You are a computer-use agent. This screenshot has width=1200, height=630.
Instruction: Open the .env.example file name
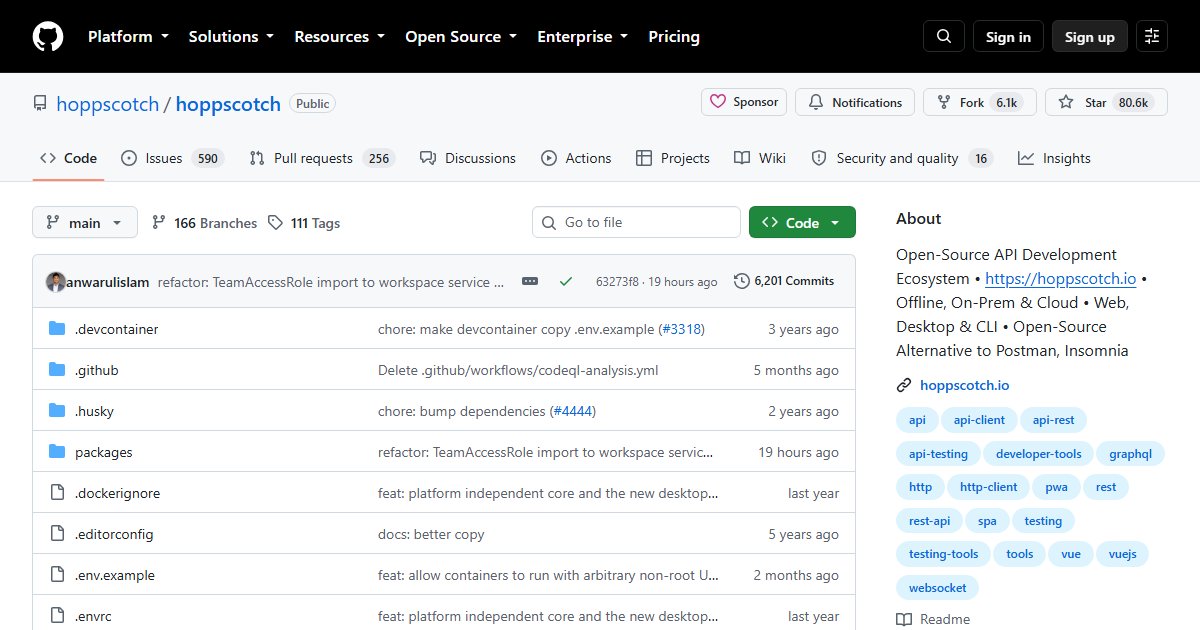click(x=115, y=575)
